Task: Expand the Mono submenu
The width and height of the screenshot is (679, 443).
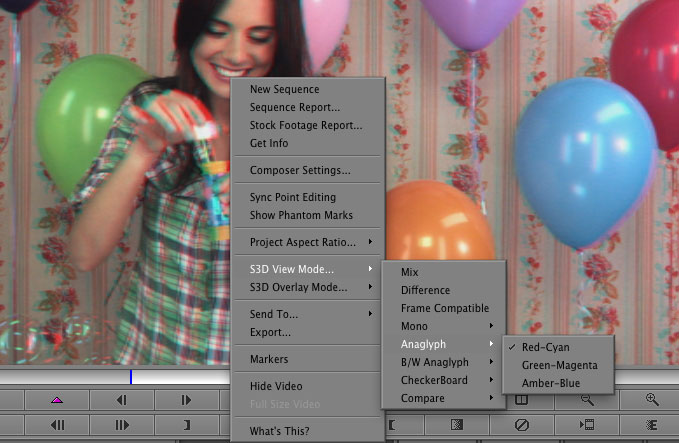Action: coord(447,326)
